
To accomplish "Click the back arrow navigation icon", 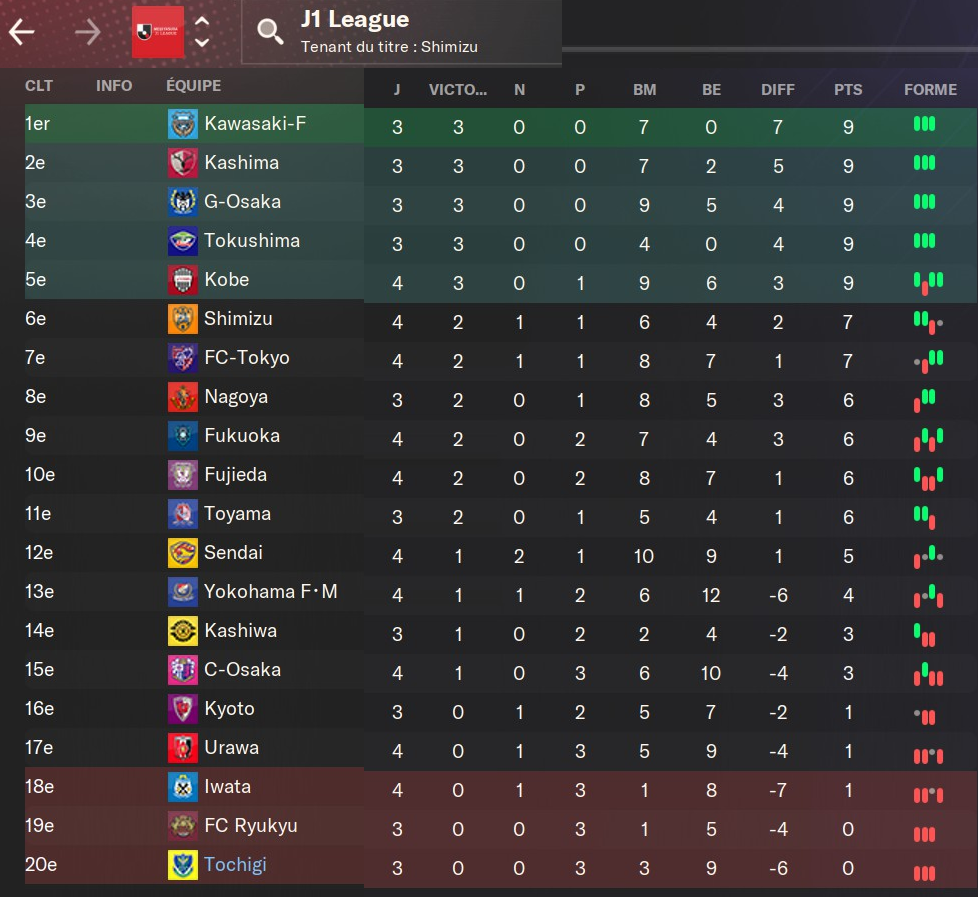I will 22,32.
